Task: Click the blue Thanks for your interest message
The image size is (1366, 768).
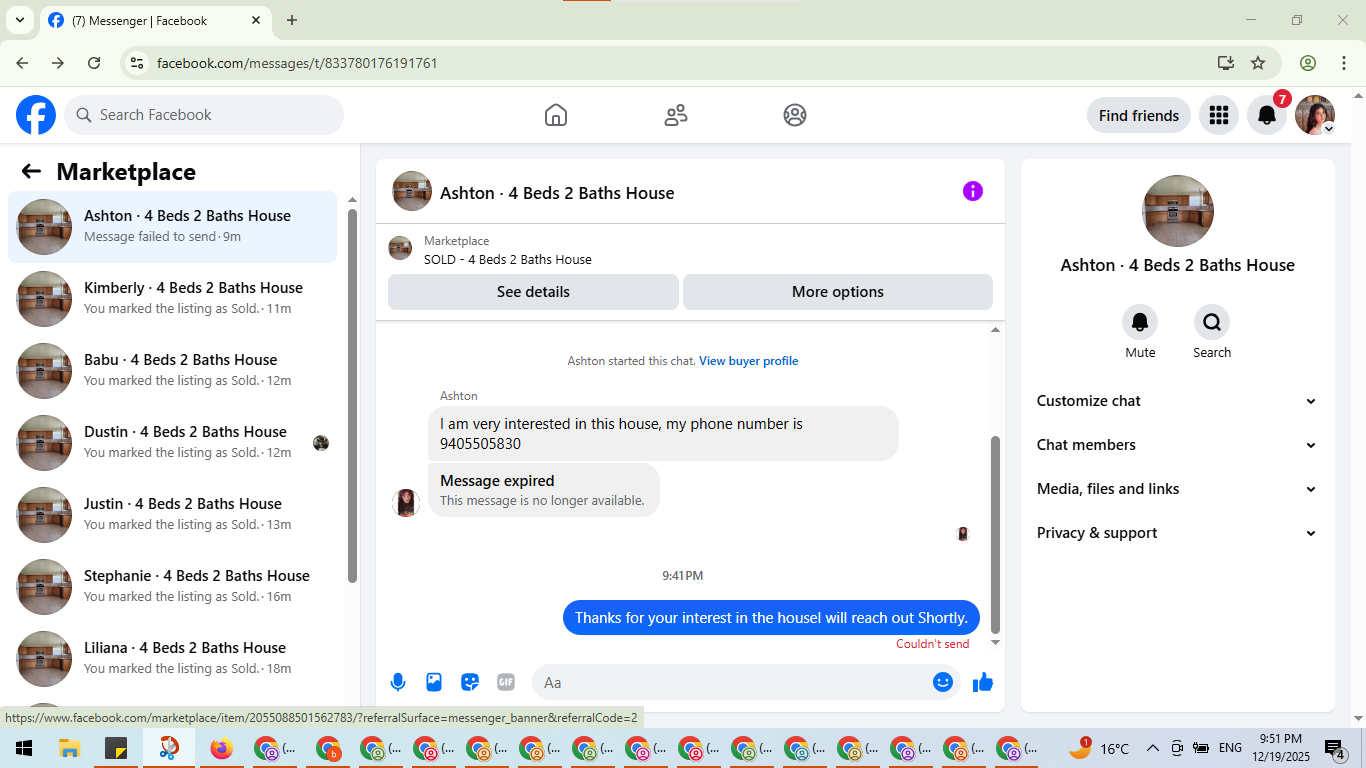Action: [771, 617]
